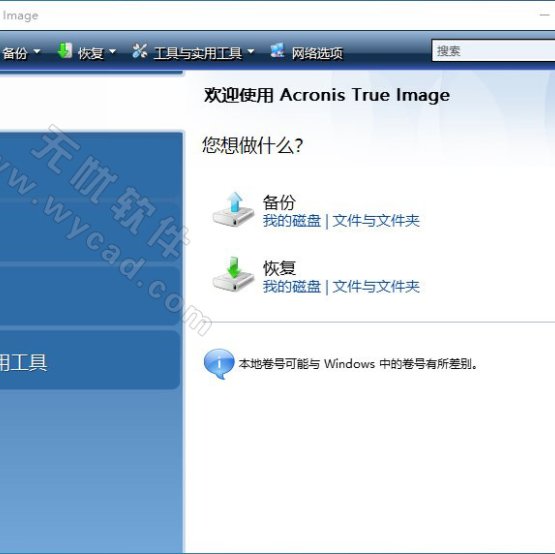
Task: Expand the 备份 toolbar dropdown arrow
Action: click(36, 52)
